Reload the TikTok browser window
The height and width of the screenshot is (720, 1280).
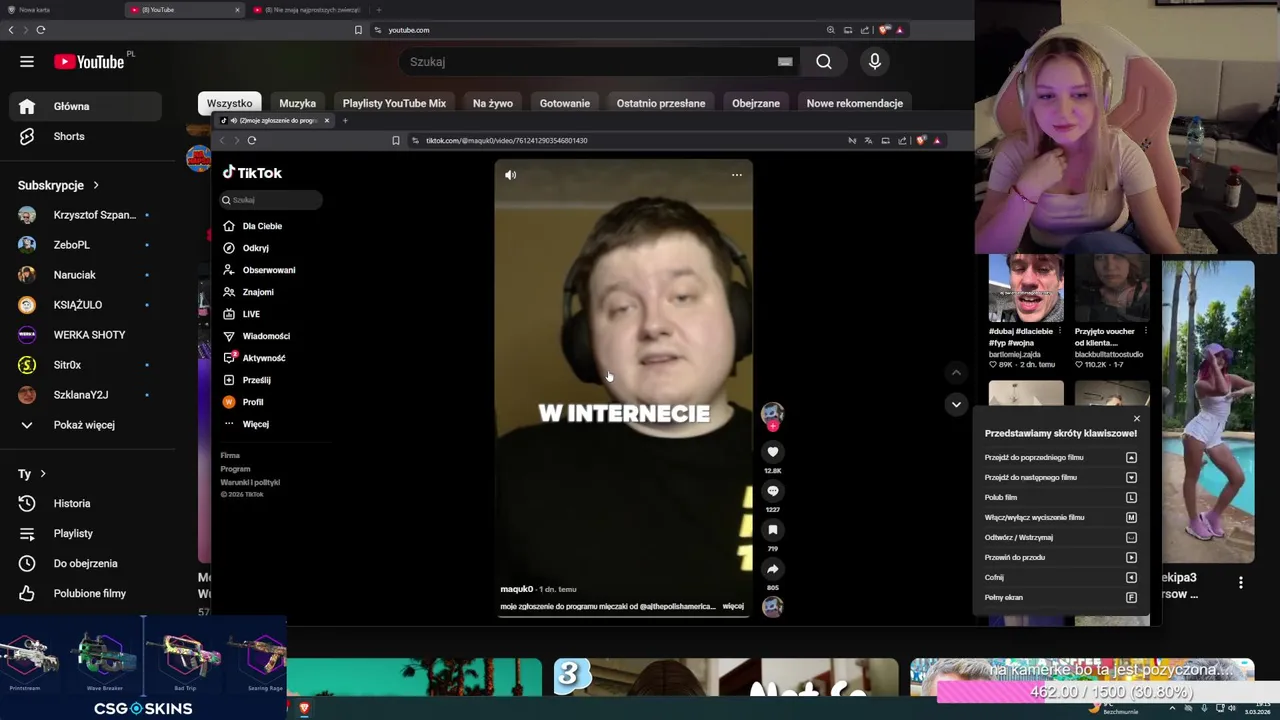252,141
